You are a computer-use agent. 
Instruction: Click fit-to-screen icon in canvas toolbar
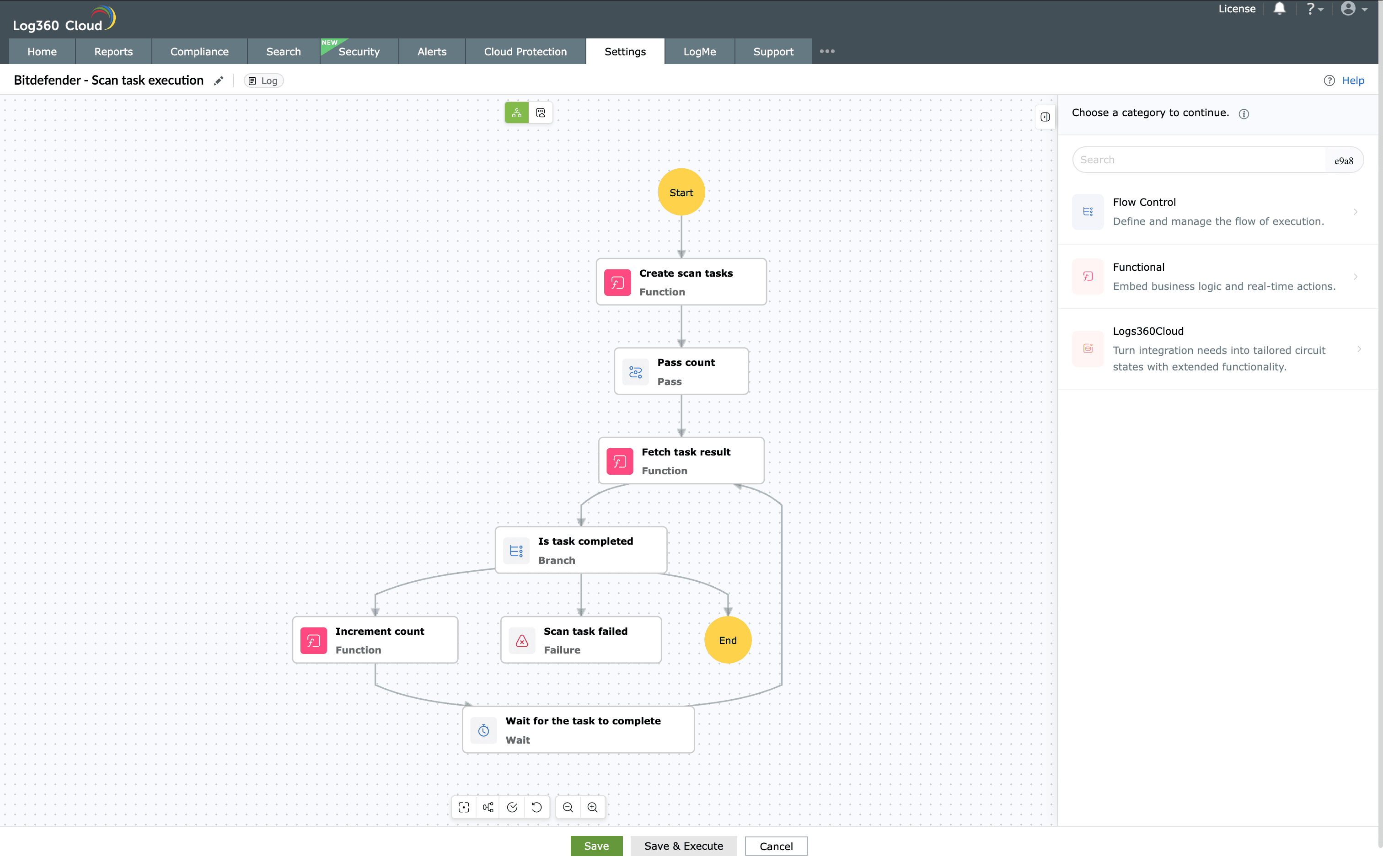(464, 807)
